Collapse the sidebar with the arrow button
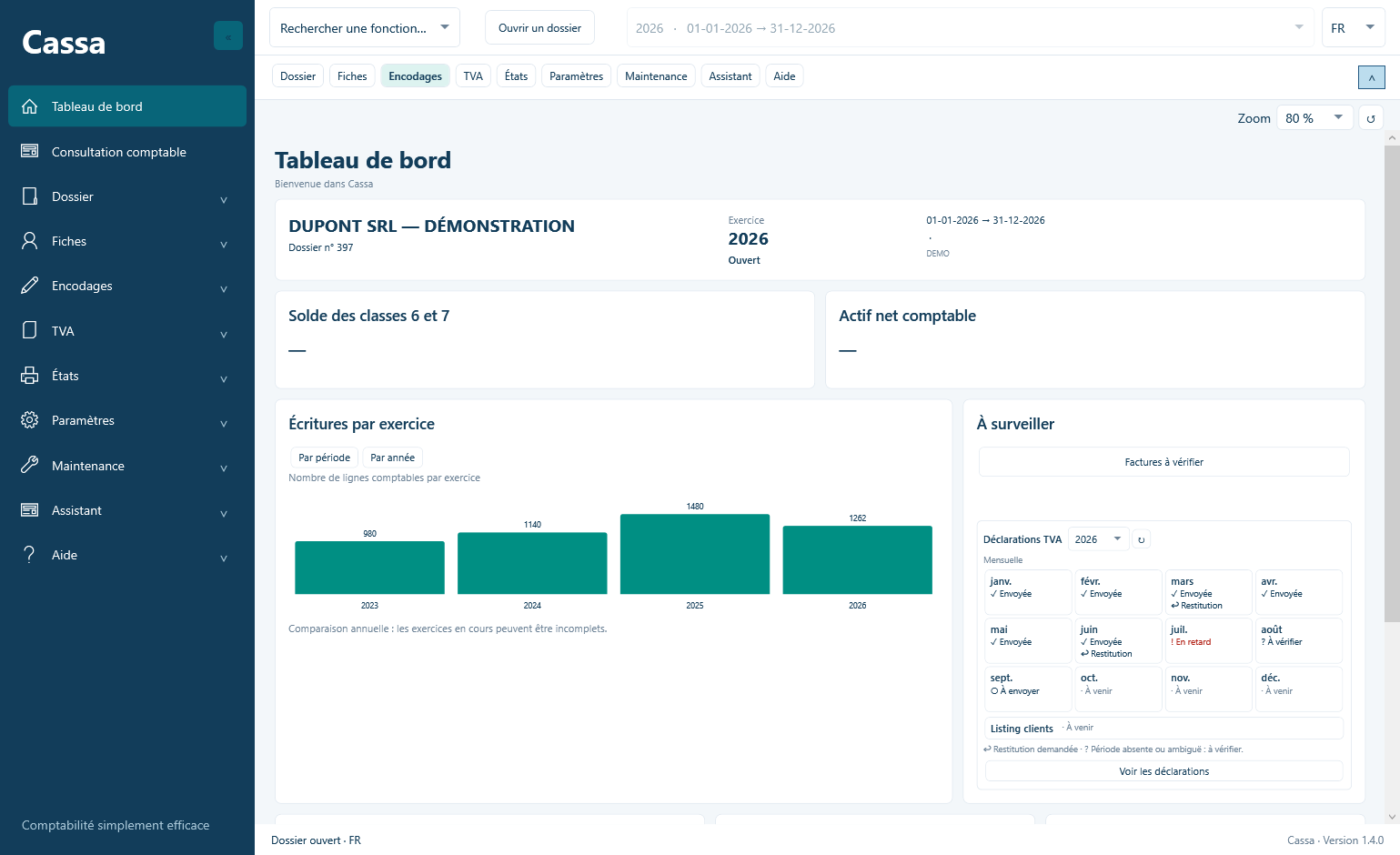Image resolution: width=1400 pixels, height=855 pixels. 228,35
